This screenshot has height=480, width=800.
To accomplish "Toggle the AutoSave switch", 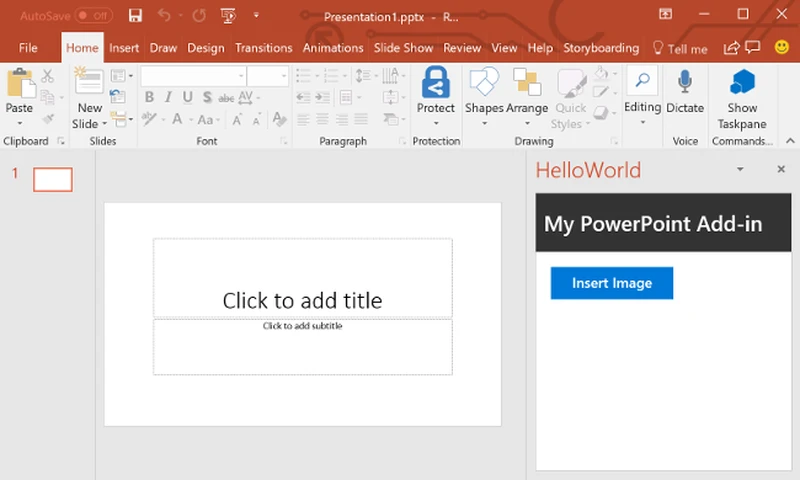I will tap(94, 16).
